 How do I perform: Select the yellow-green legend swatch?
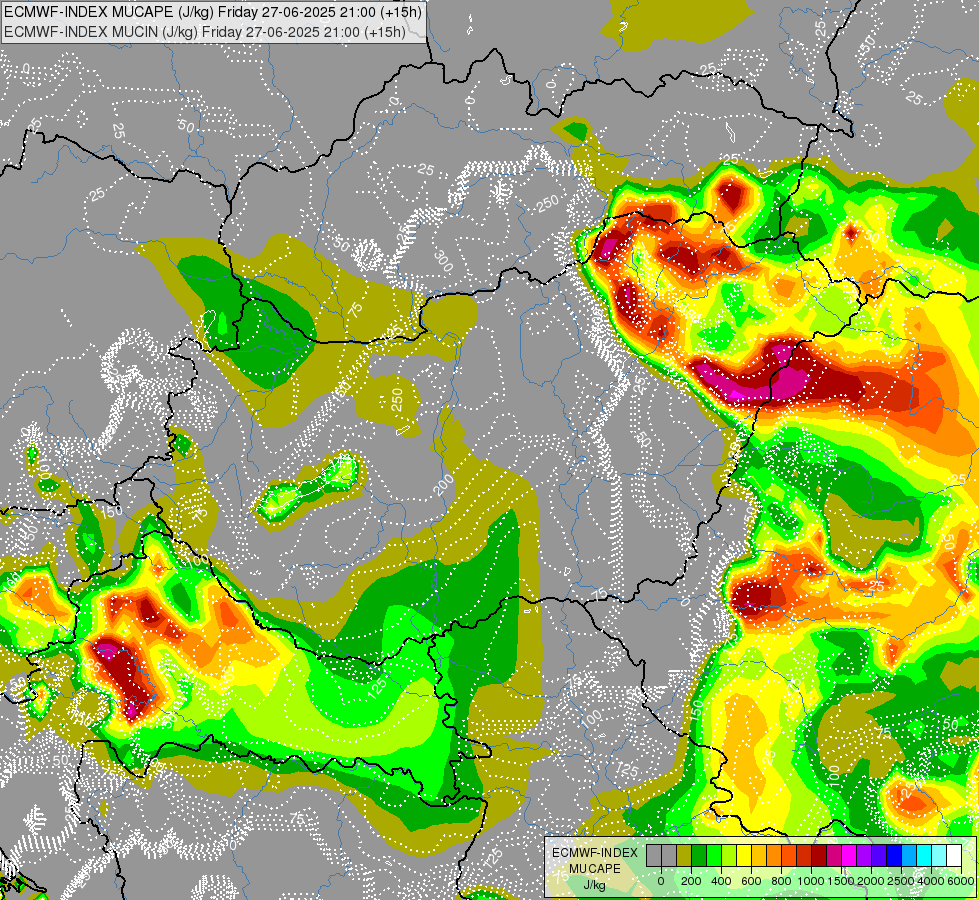pos(729,856)
